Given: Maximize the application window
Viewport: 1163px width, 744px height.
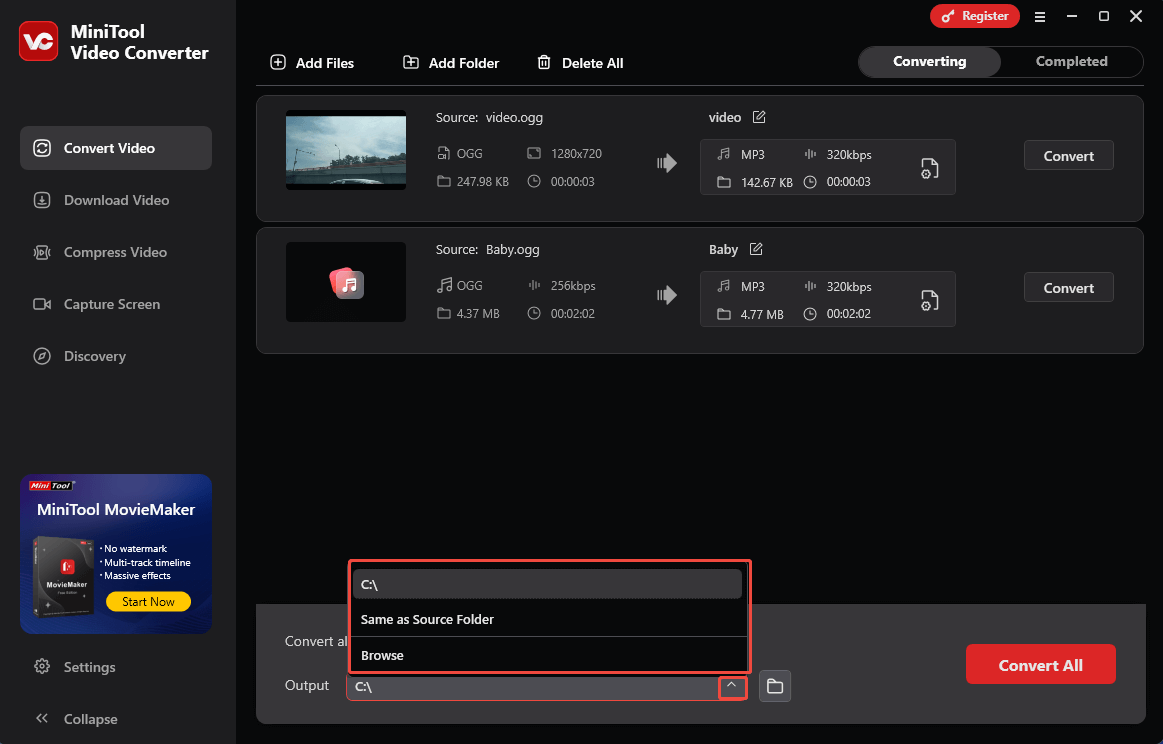Looking at the screenshot, I should 1104,16.
